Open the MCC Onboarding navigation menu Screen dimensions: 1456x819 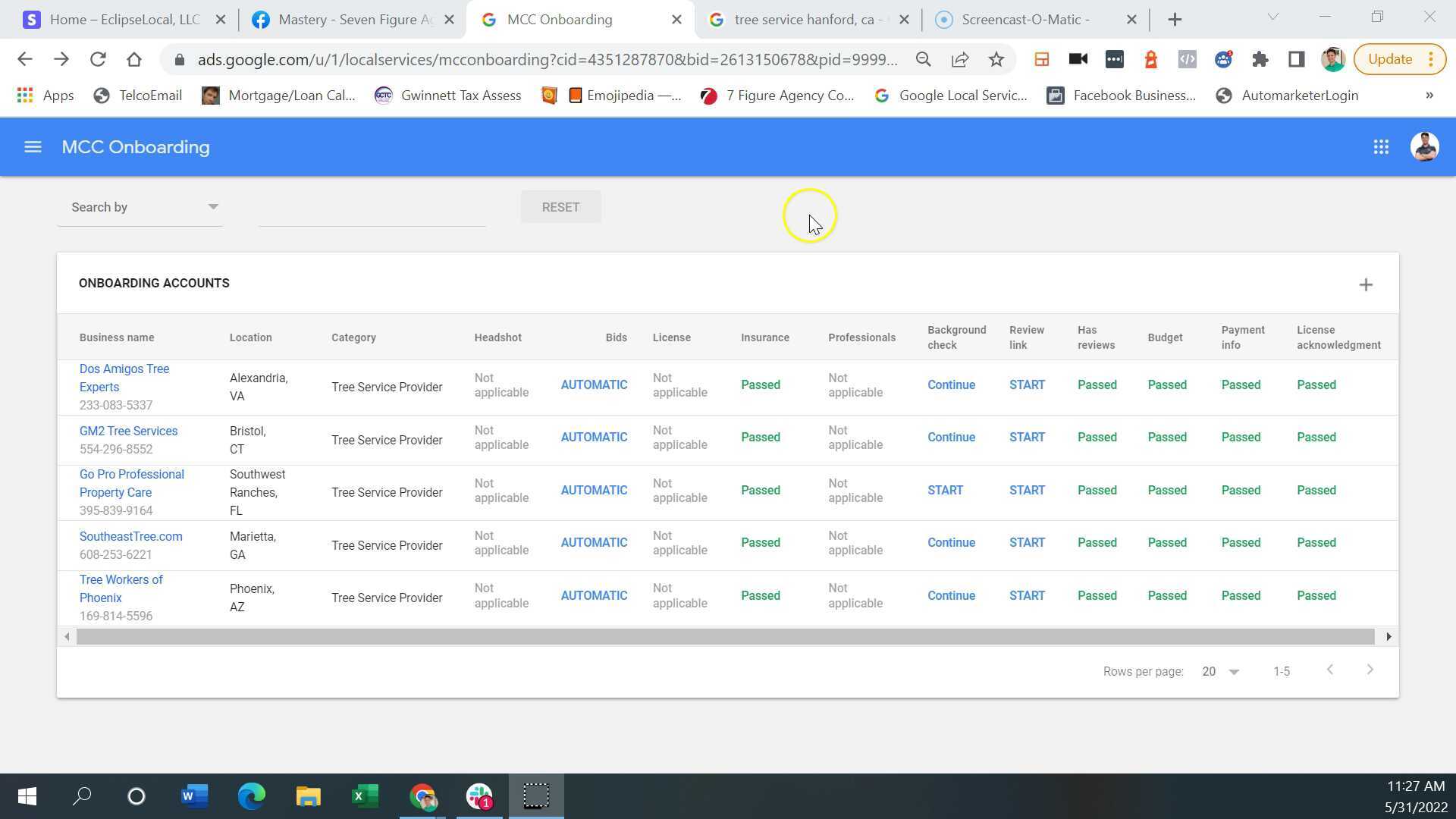point(32,146)
